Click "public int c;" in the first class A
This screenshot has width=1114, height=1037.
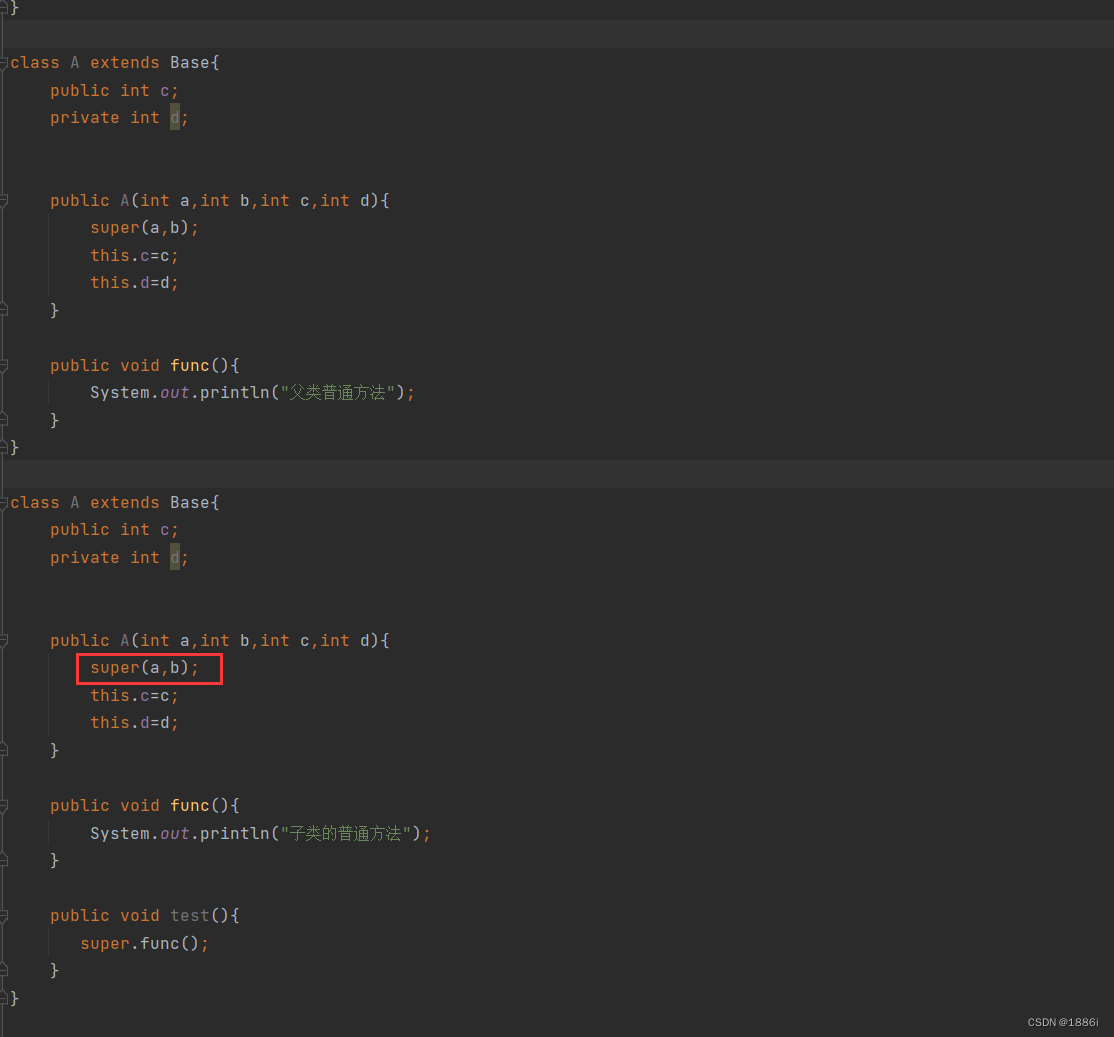click(114, 91)
